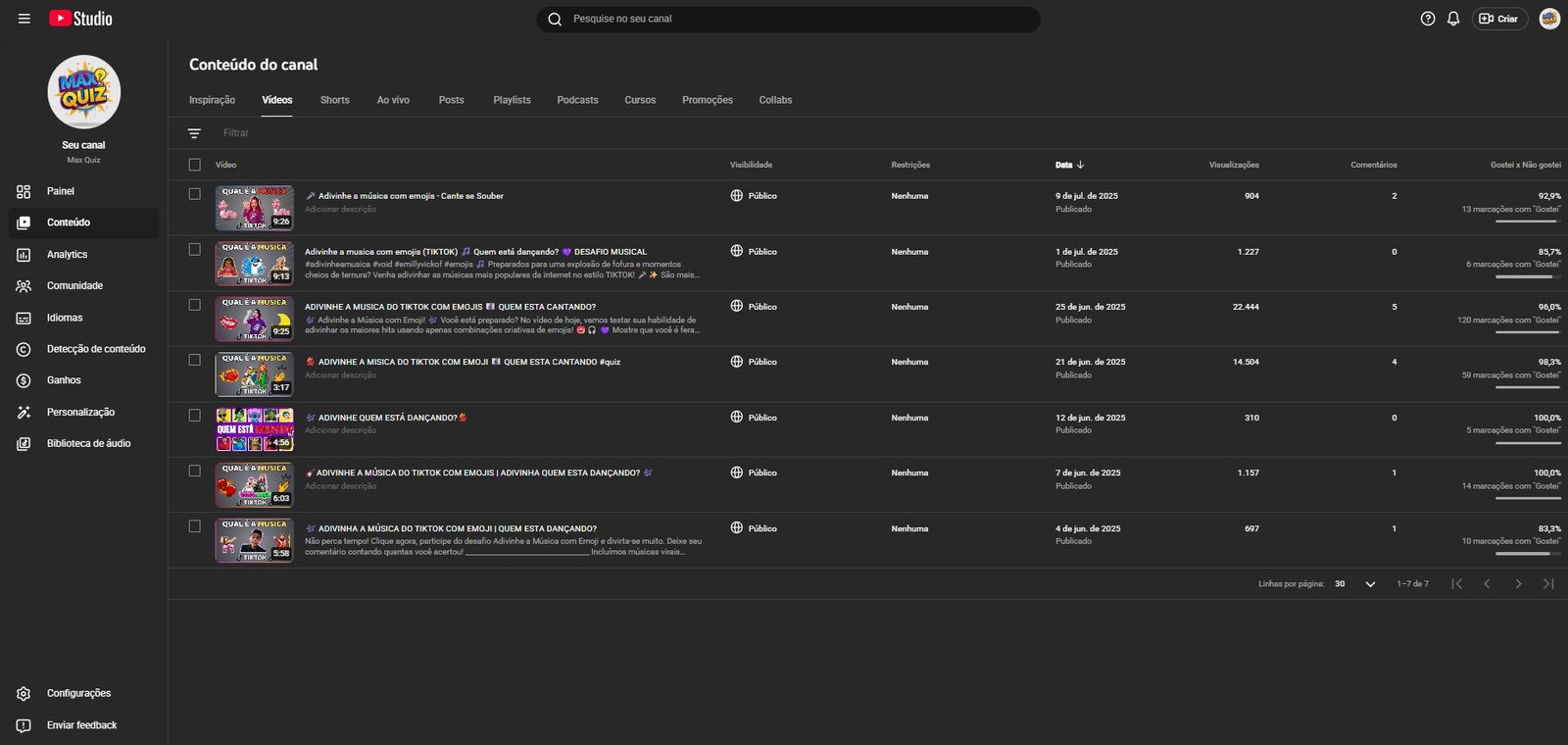
Task: Open the hamburger navigation menu
Action: pos(24,19)
